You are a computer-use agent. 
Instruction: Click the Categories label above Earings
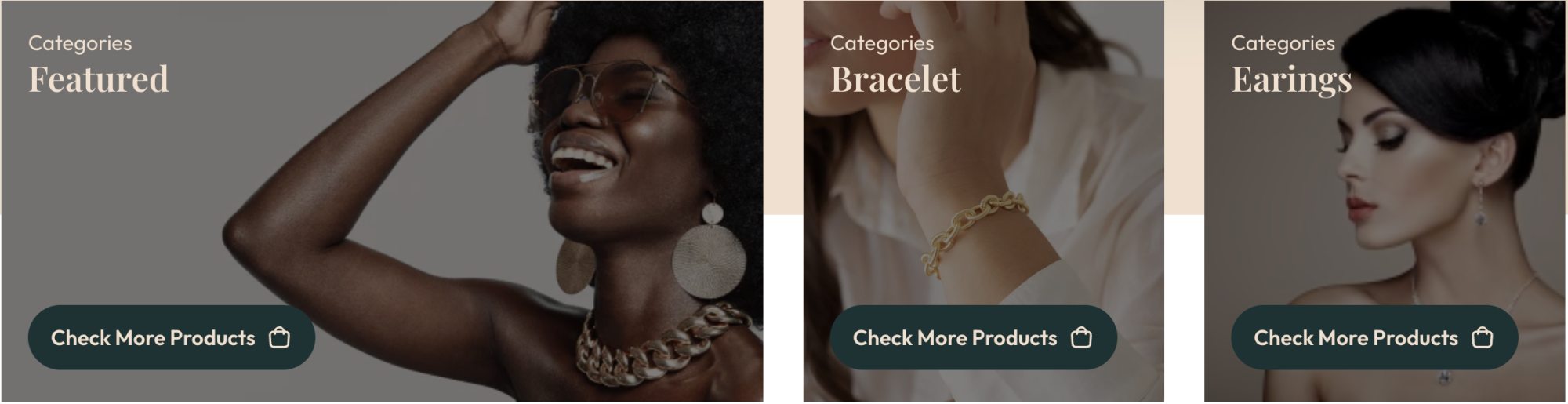[x=1283, y=43]
